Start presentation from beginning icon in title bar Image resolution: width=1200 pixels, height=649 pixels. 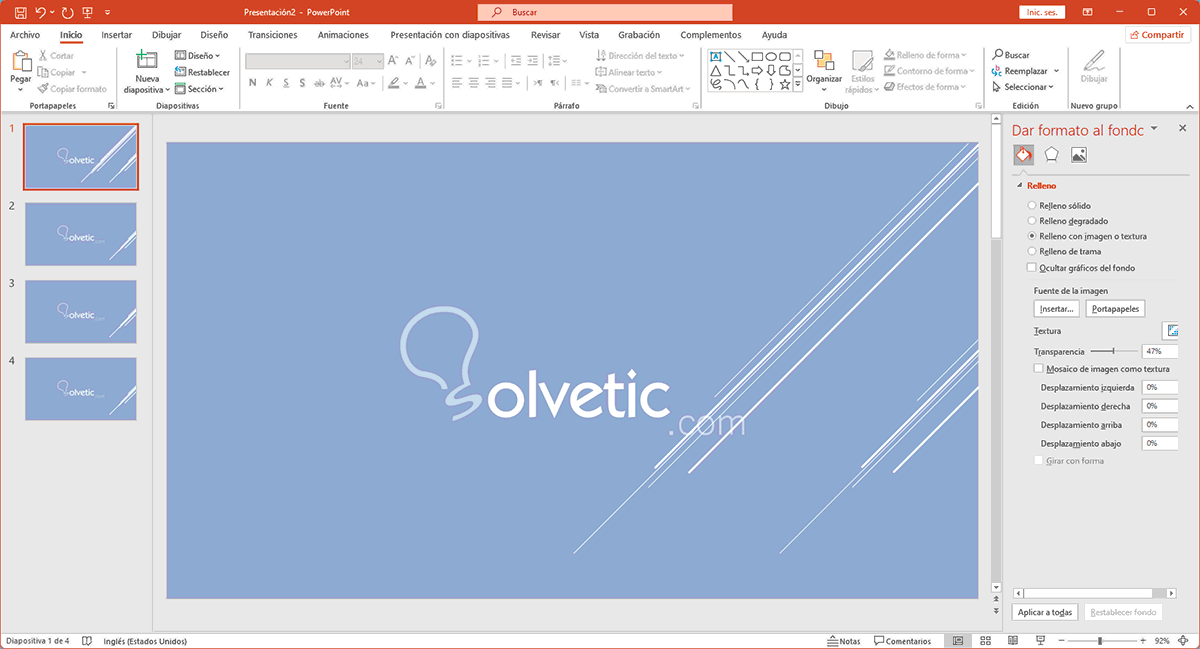(88, 12)
